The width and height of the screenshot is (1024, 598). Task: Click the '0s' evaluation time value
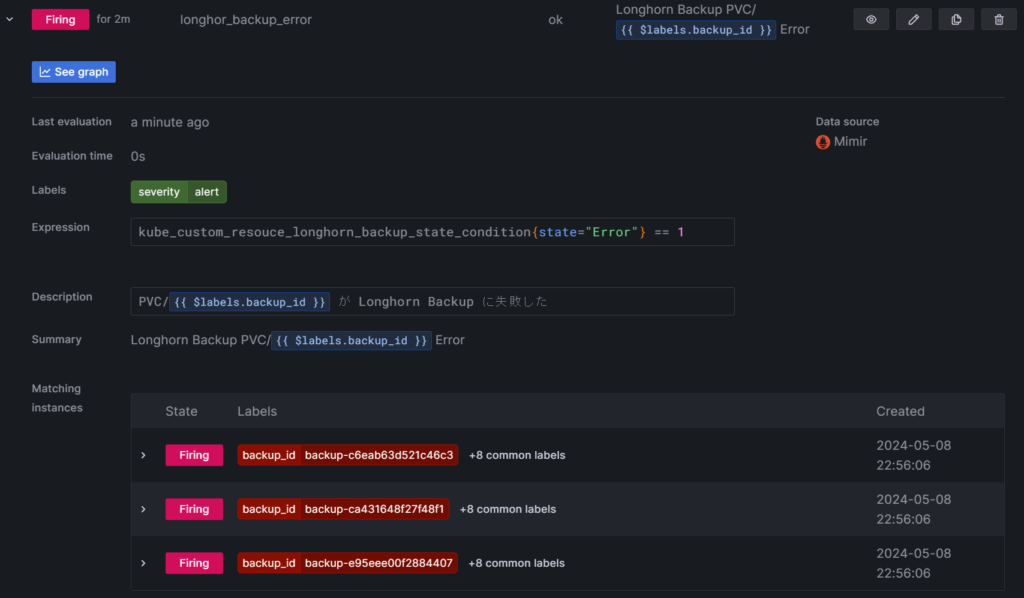[x=138, y=156]
